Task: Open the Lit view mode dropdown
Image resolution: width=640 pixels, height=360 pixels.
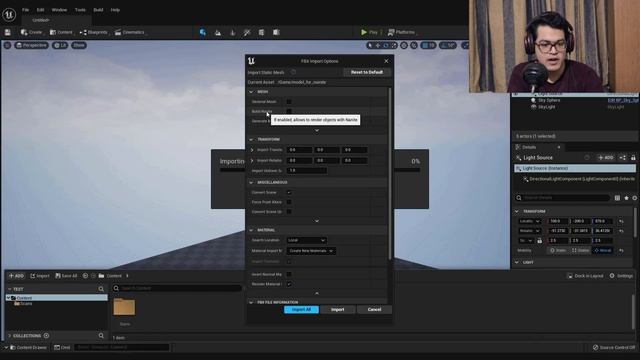Action: tap(60, 45)
